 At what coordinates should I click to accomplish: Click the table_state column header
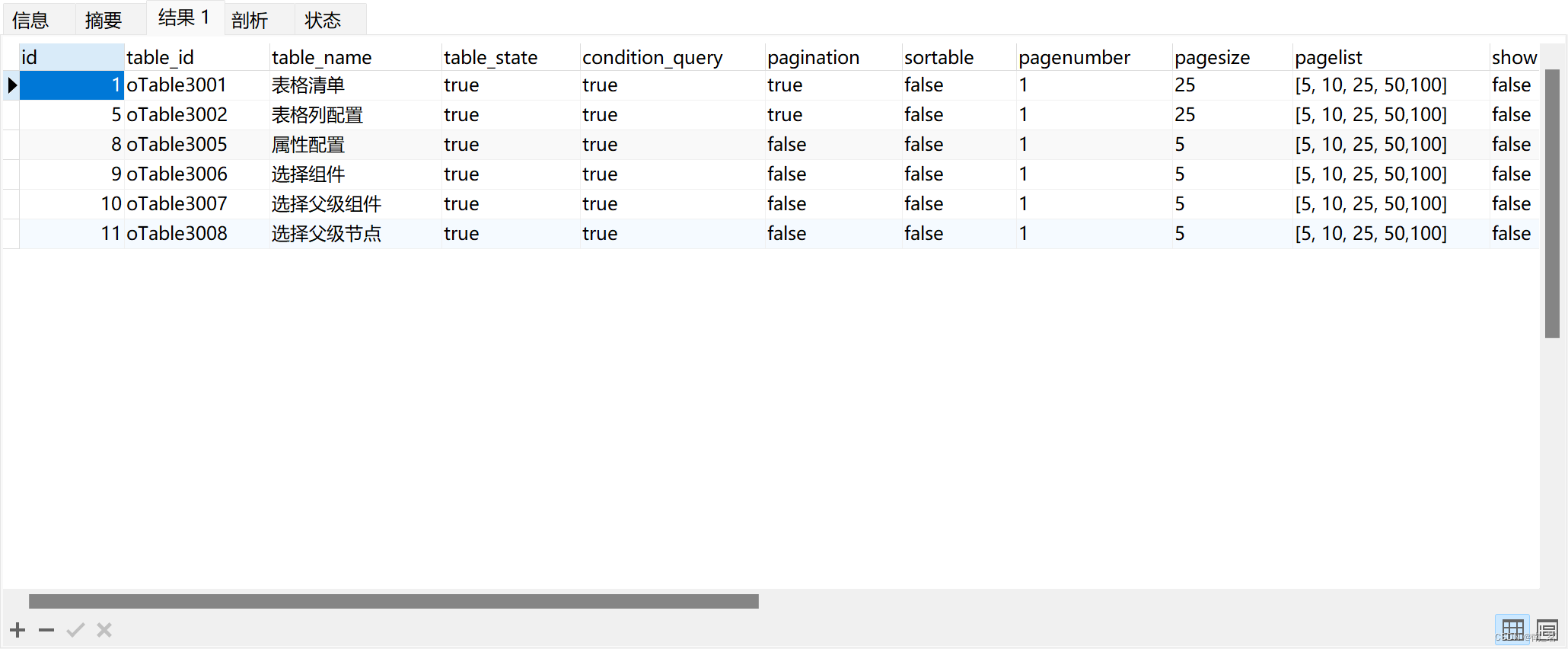pos(511,57)
